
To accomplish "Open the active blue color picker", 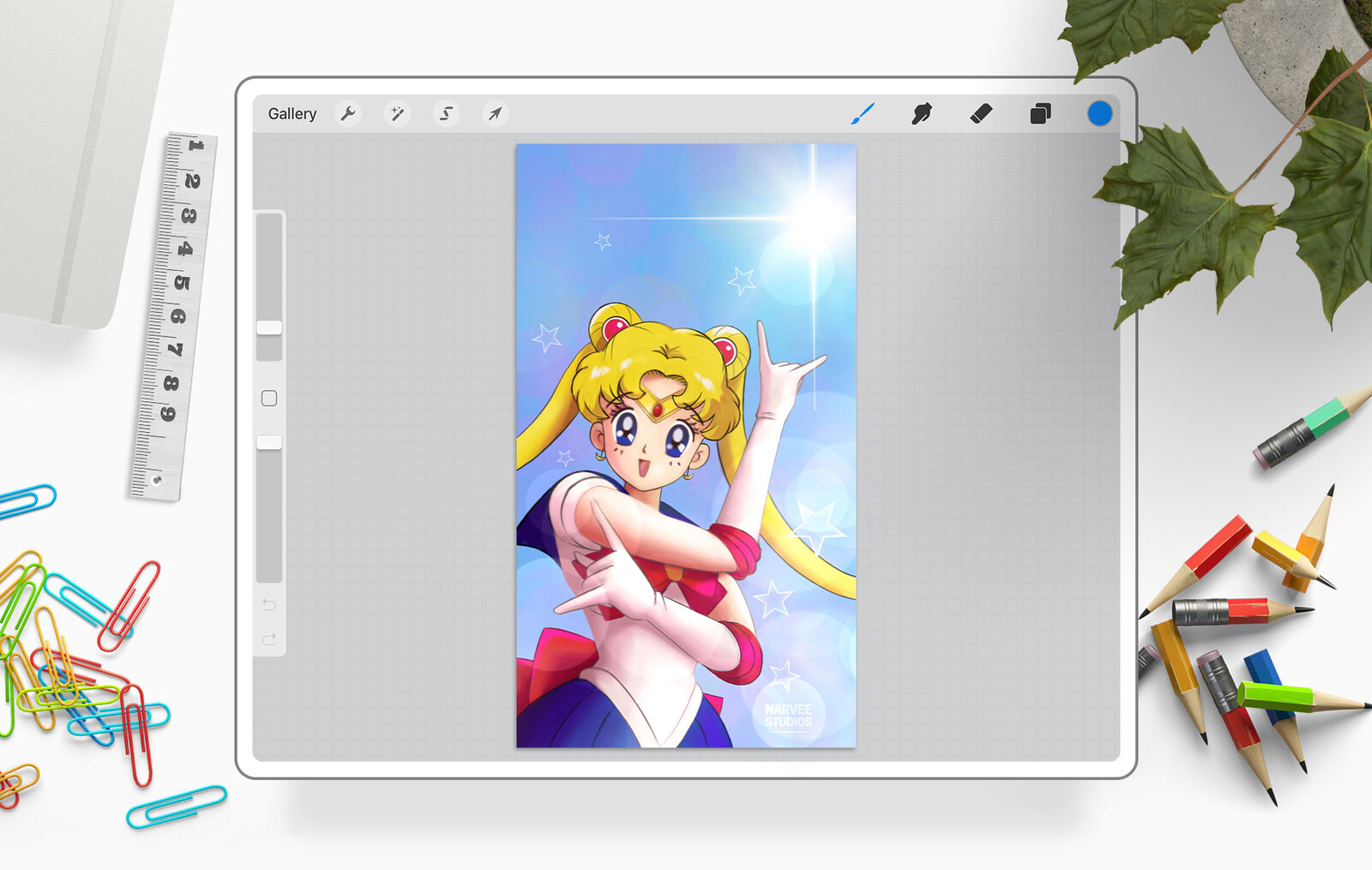I will 1099,113.
